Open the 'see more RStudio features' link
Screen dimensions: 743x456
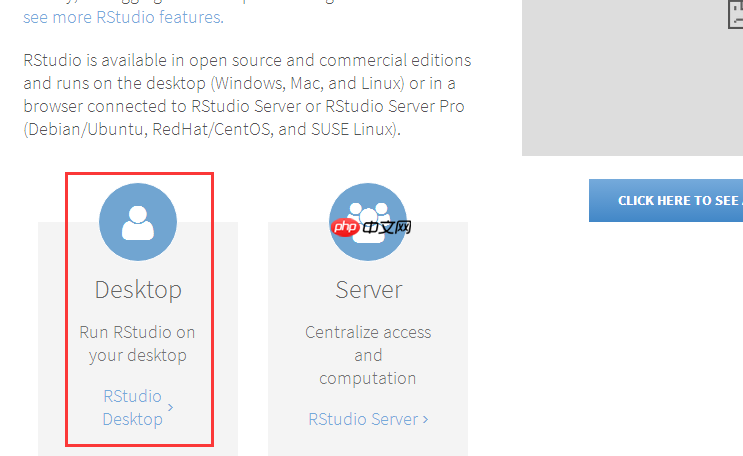[x=123, y=17]
